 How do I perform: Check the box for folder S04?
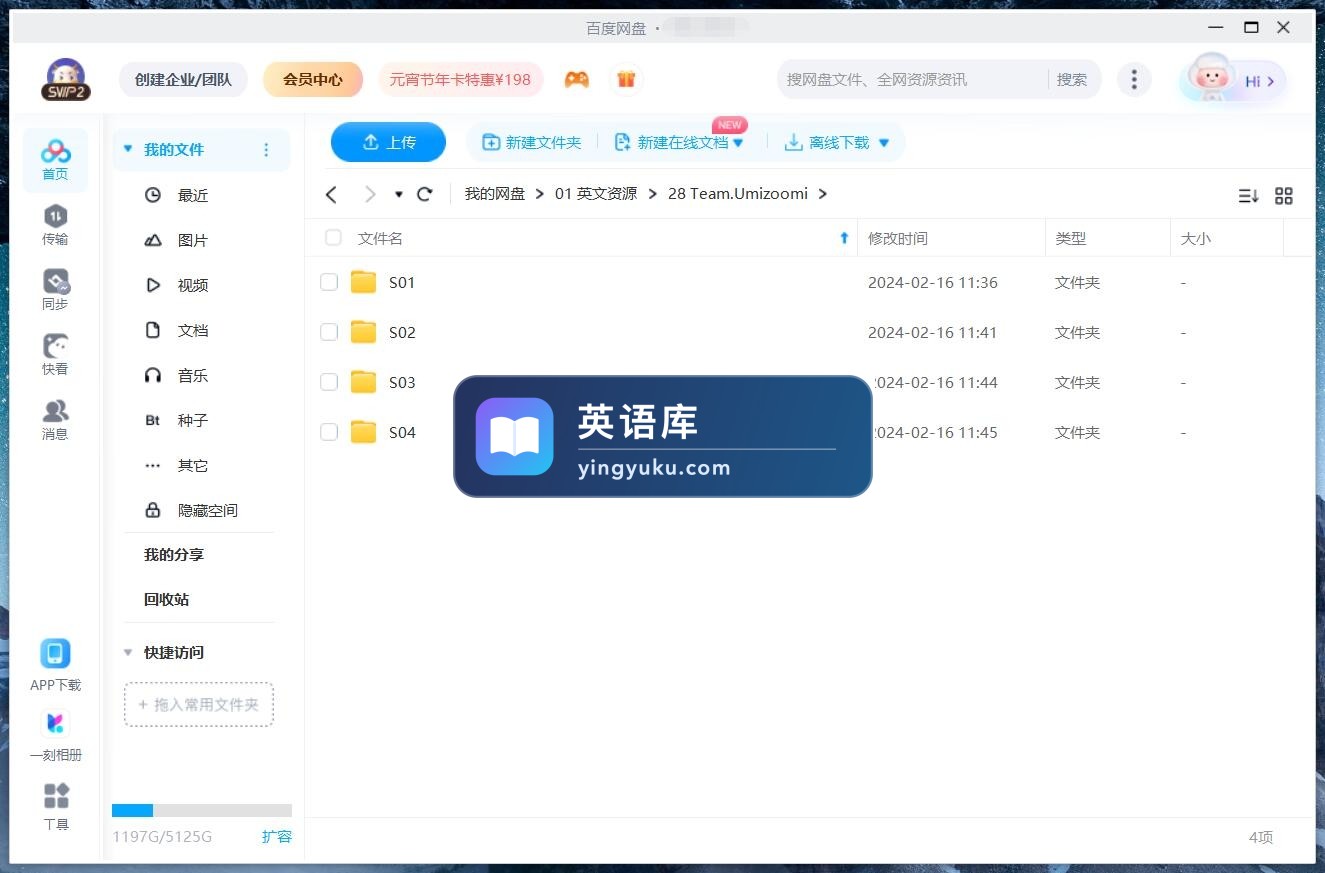[329, 432]
